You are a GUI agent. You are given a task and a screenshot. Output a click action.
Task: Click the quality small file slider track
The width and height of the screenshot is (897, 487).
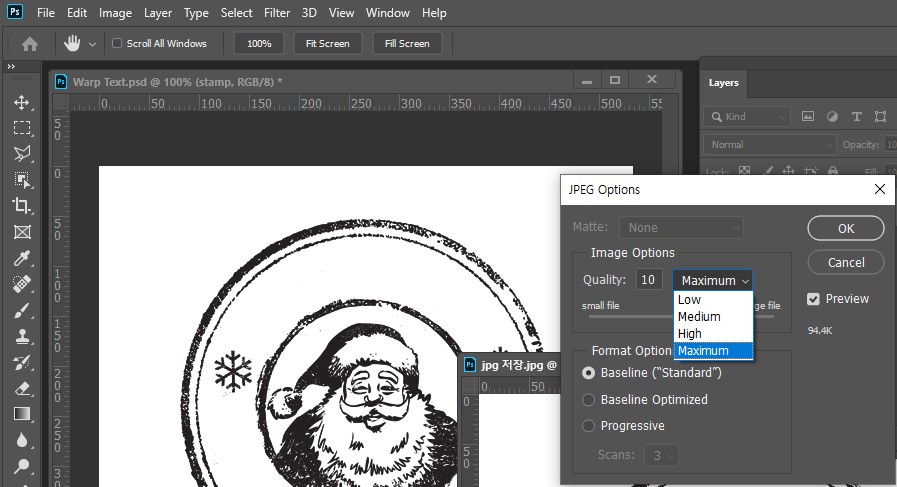point(630,316)
